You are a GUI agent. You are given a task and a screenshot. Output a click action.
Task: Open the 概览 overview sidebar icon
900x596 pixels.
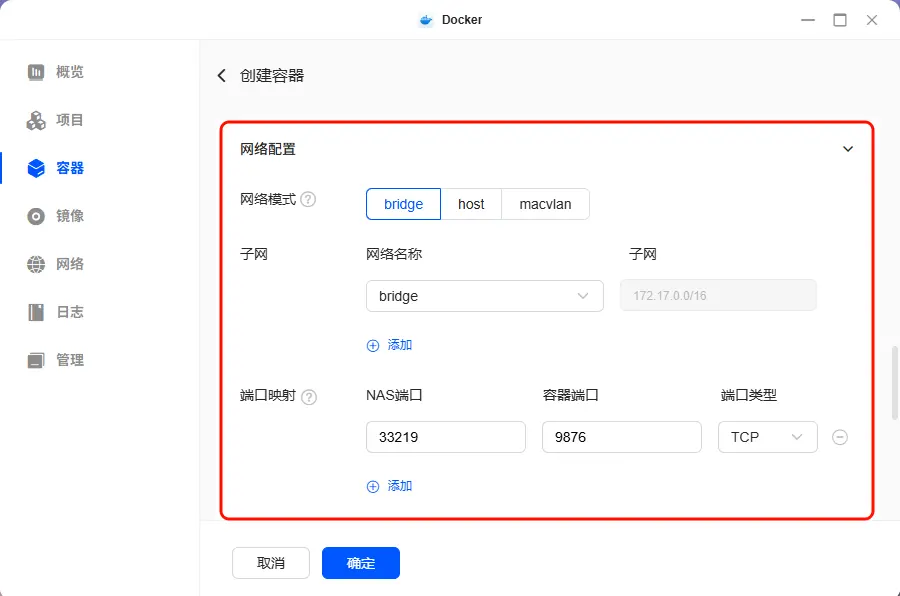point(36,72)
